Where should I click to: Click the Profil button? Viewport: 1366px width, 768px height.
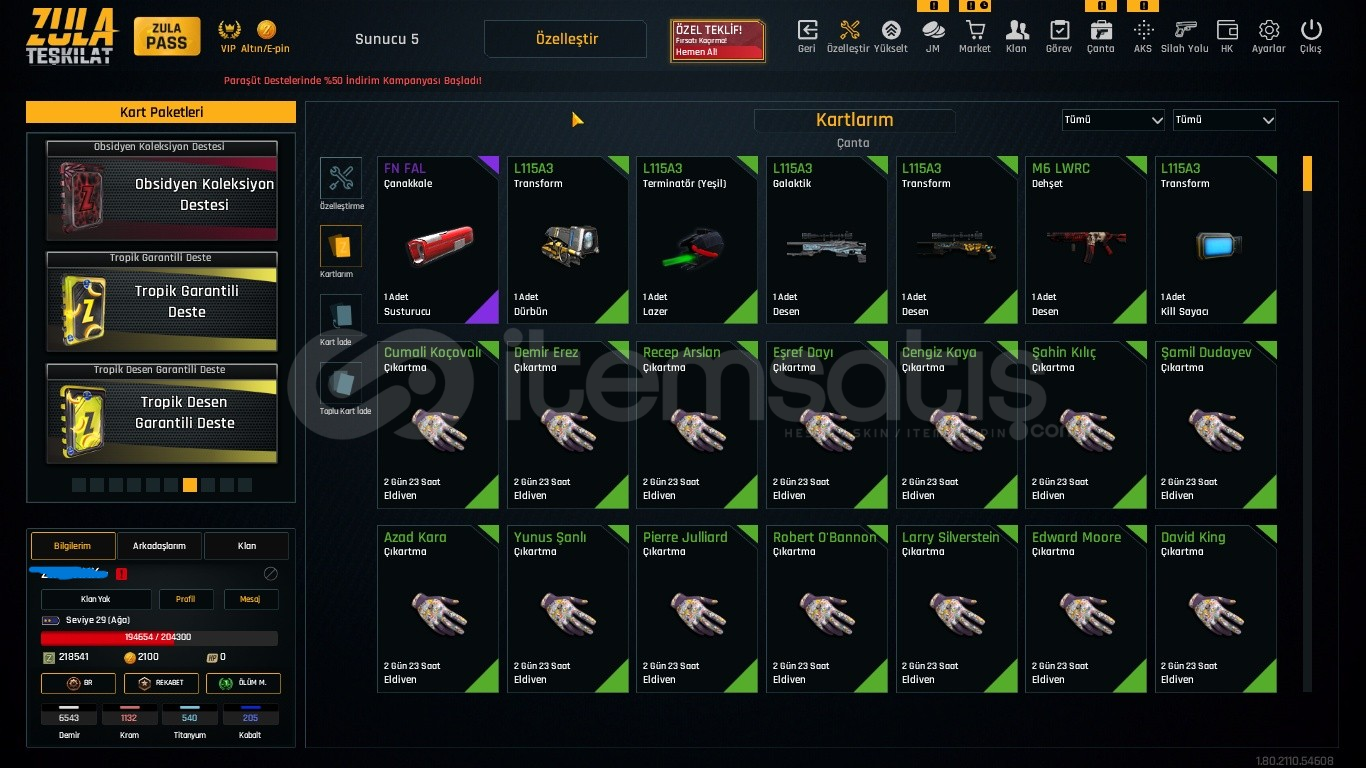coord(186,600)
